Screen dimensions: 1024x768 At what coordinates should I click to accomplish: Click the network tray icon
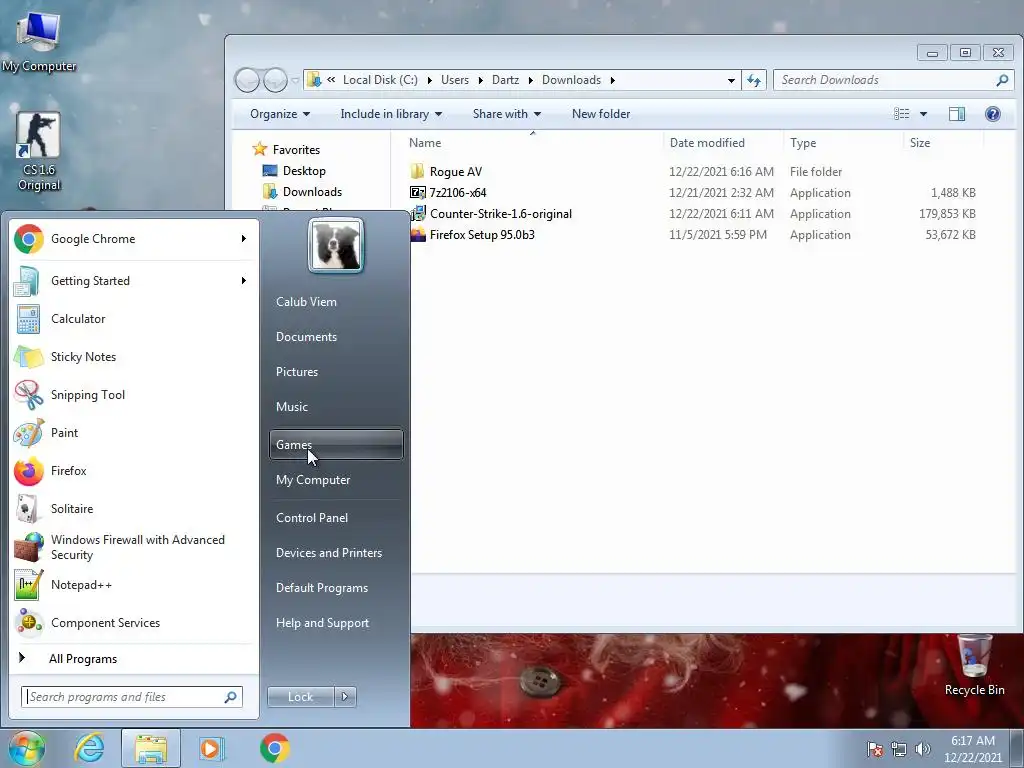coord(899,749)
